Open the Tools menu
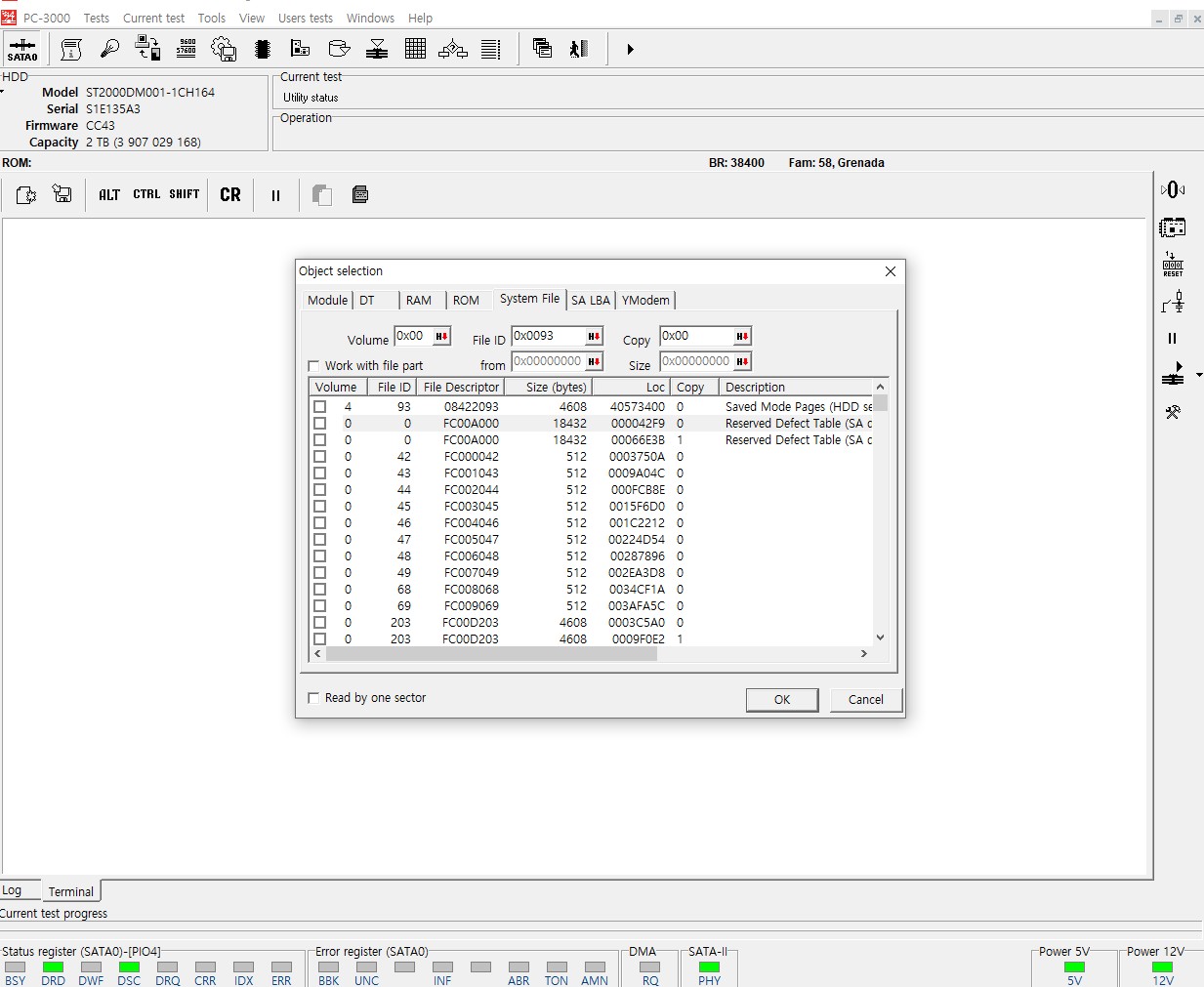1204x987 pixels. coord(211,19)
